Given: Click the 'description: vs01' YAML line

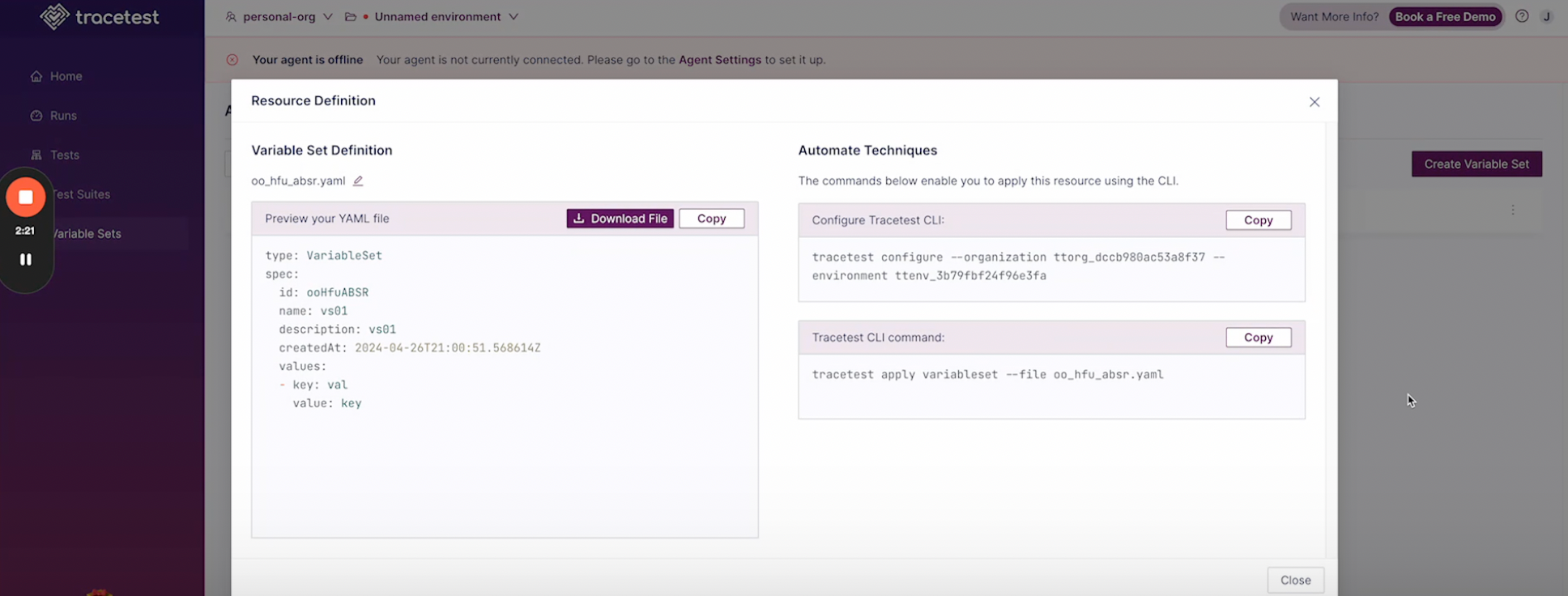Looking at the screenshot, I should [x=338, y=330].
